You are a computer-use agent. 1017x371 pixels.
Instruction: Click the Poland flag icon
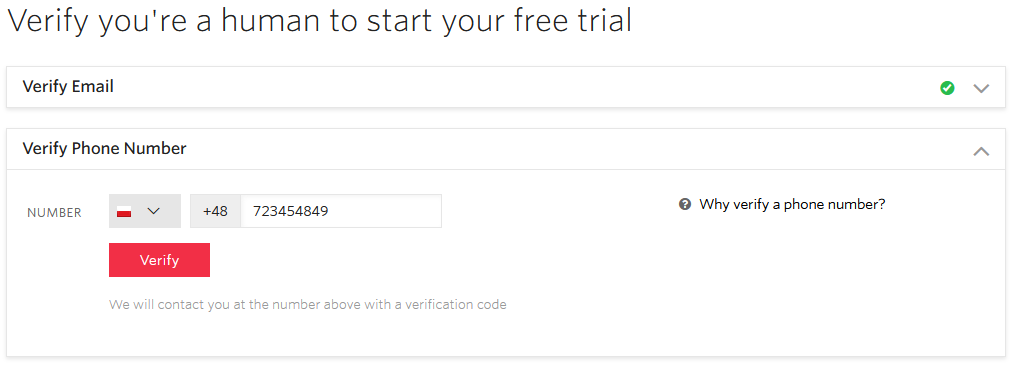(124, 211)
